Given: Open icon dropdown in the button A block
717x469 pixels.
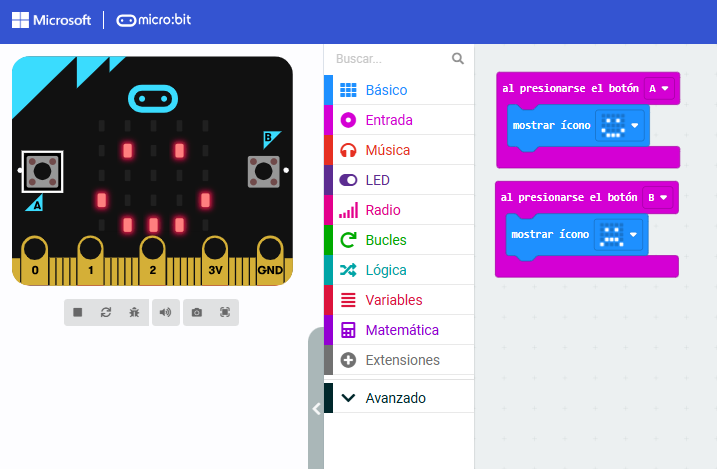Looking at the screenshot, I should pyautogui.click(x=620, y=125).
